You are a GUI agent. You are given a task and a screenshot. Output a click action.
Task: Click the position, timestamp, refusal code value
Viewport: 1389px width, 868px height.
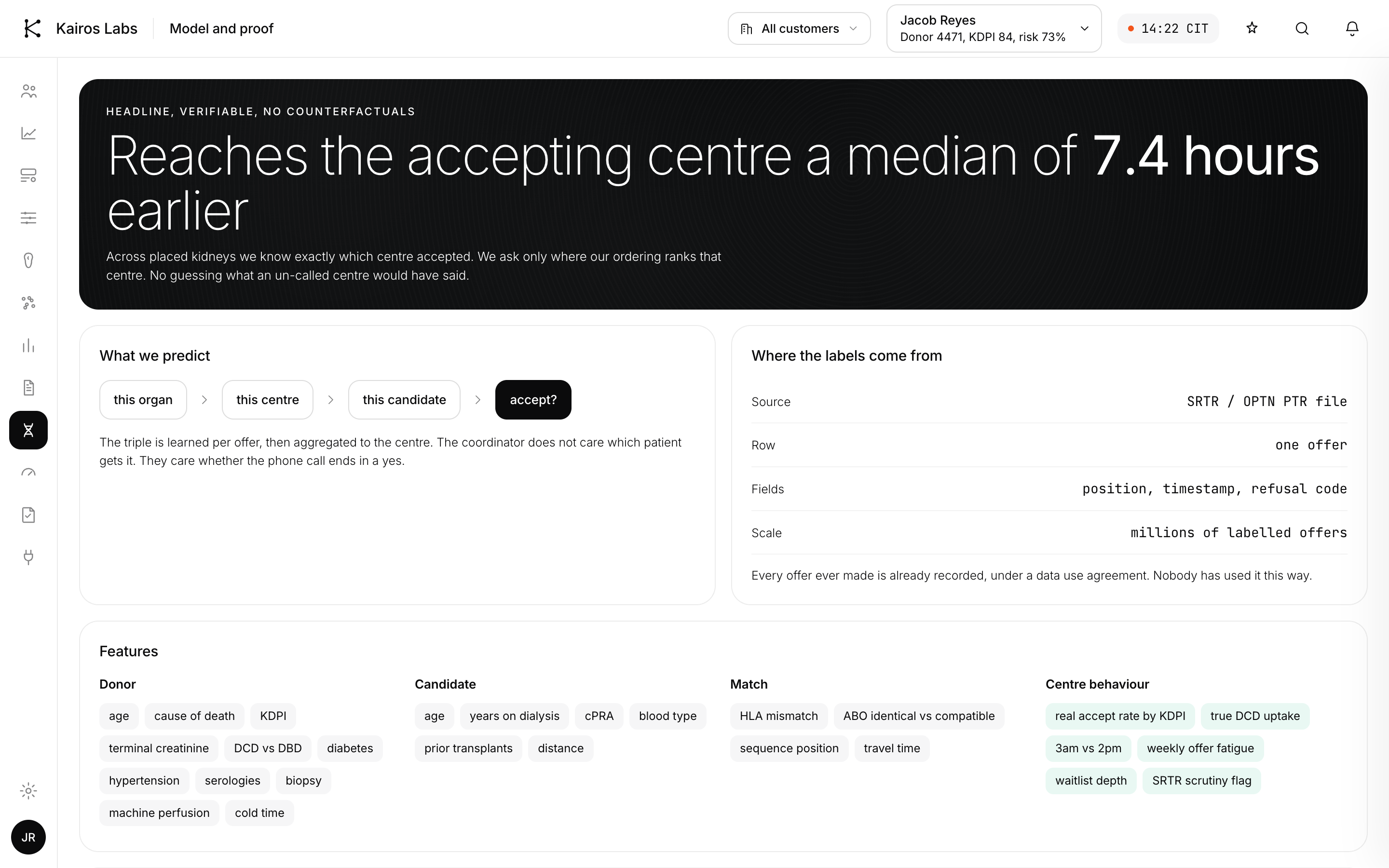(x=1214, y=488)
